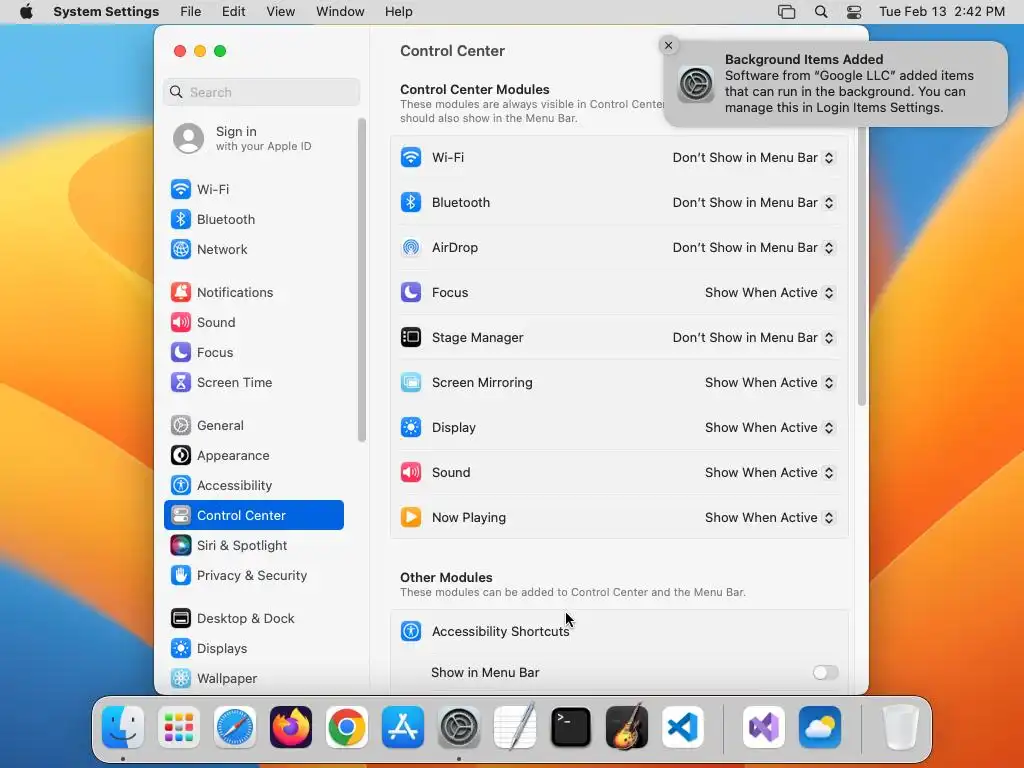The height and width of the screenshot is (768, 1024).
Task: Open Desktop & Dock settings
Action: 253,619
